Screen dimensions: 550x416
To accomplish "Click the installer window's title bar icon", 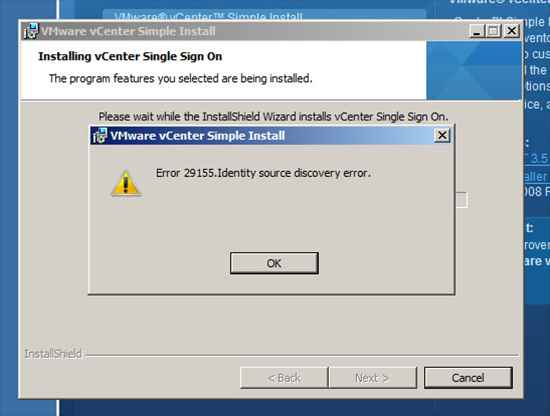I will [31, 32].
